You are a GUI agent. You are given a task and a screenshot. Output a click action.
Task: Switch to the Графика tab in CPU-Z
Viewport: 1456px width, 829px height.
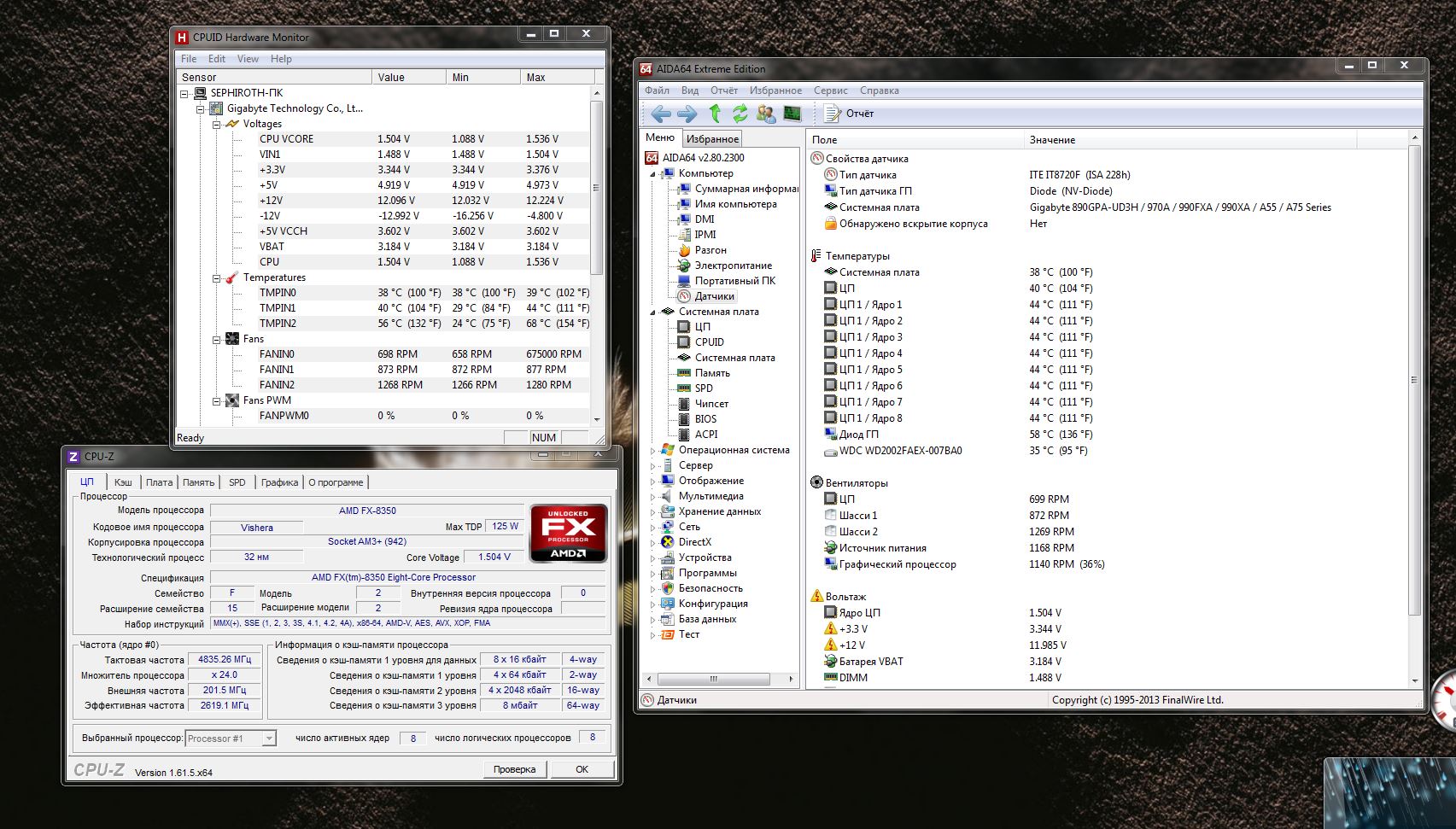click(x=280, y=482)
